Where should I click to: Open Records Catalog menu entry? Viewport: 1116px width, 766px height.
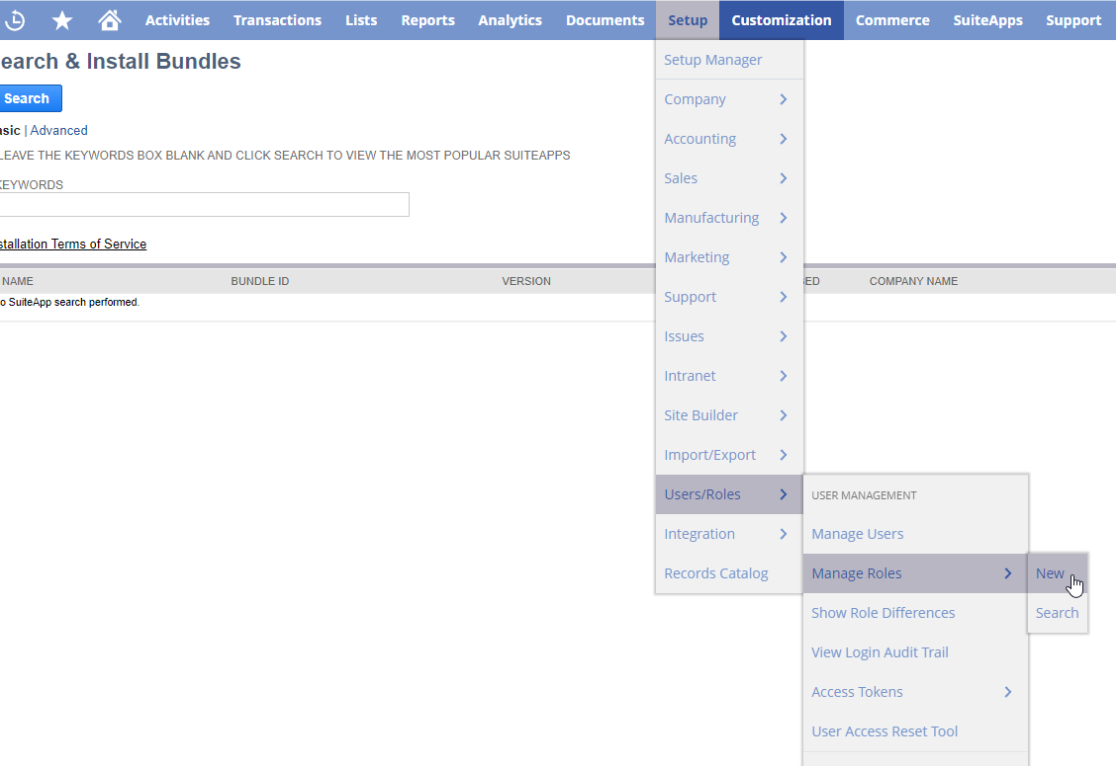730,573
